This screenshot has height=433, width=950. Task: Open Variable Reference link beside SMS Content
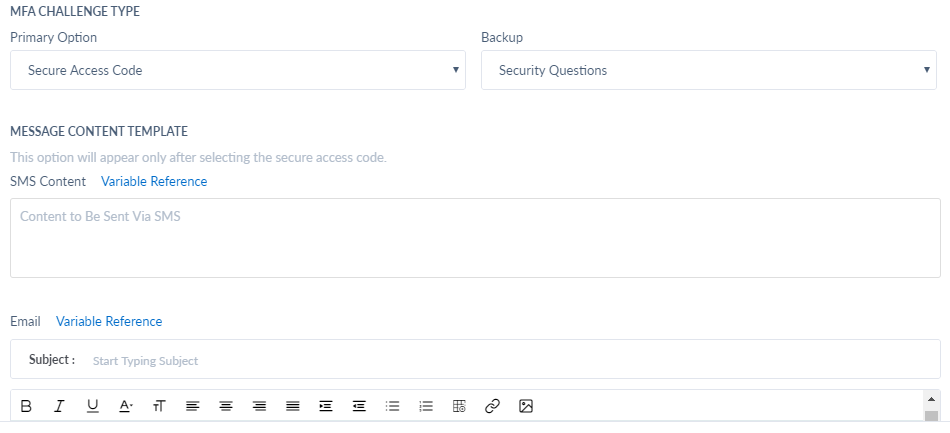154,182
